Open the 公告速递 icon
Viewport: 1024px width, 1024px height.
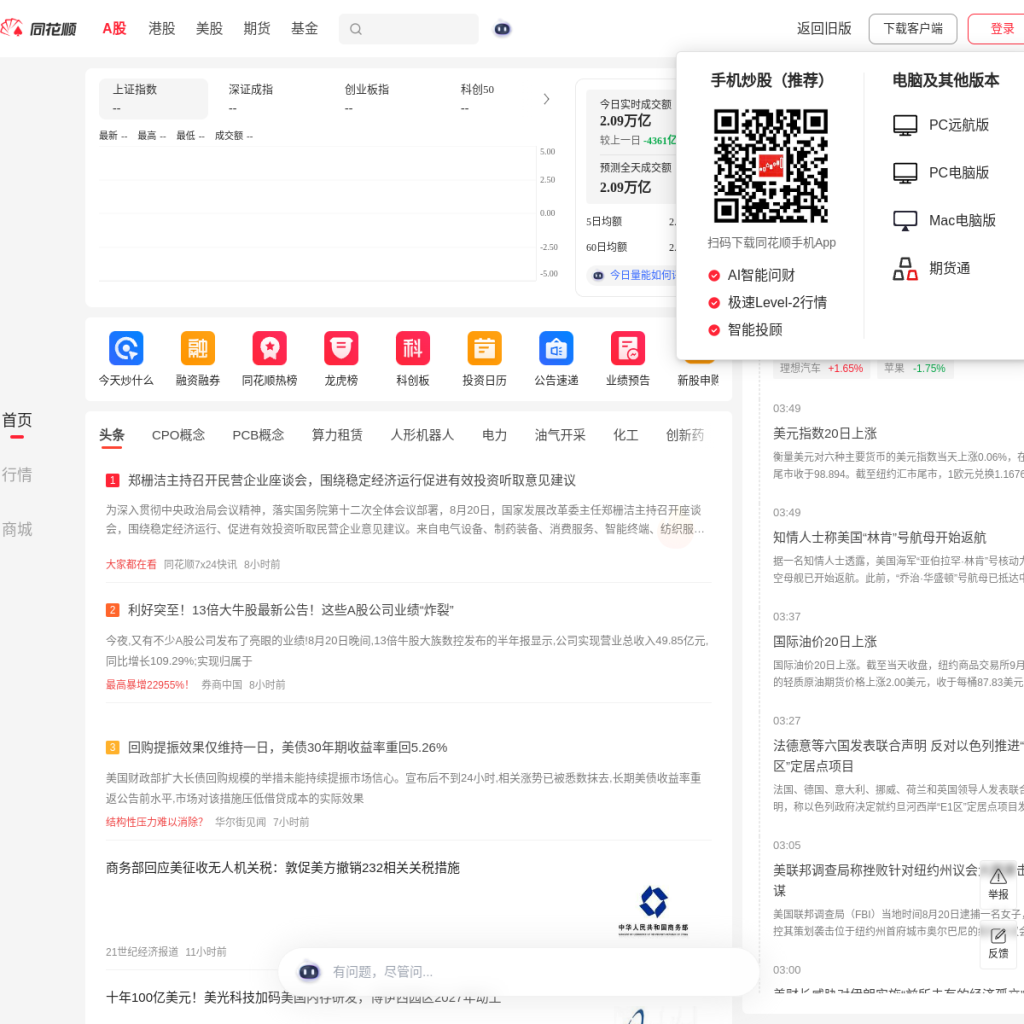pyautogui.click(x=556, y=348)
